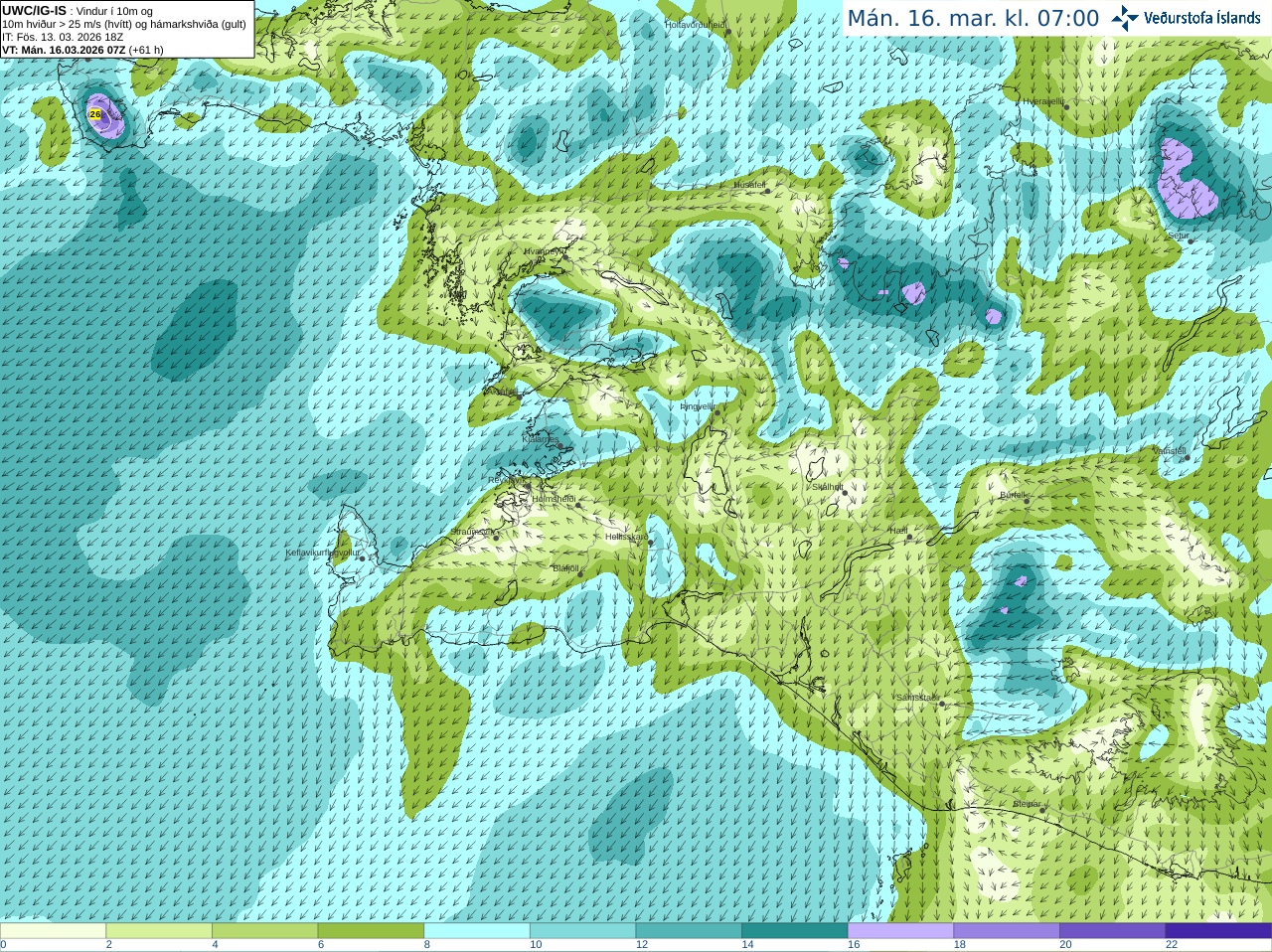Click the Setur station label
Screen dimensions: 1272x952
pos(1179,236)
